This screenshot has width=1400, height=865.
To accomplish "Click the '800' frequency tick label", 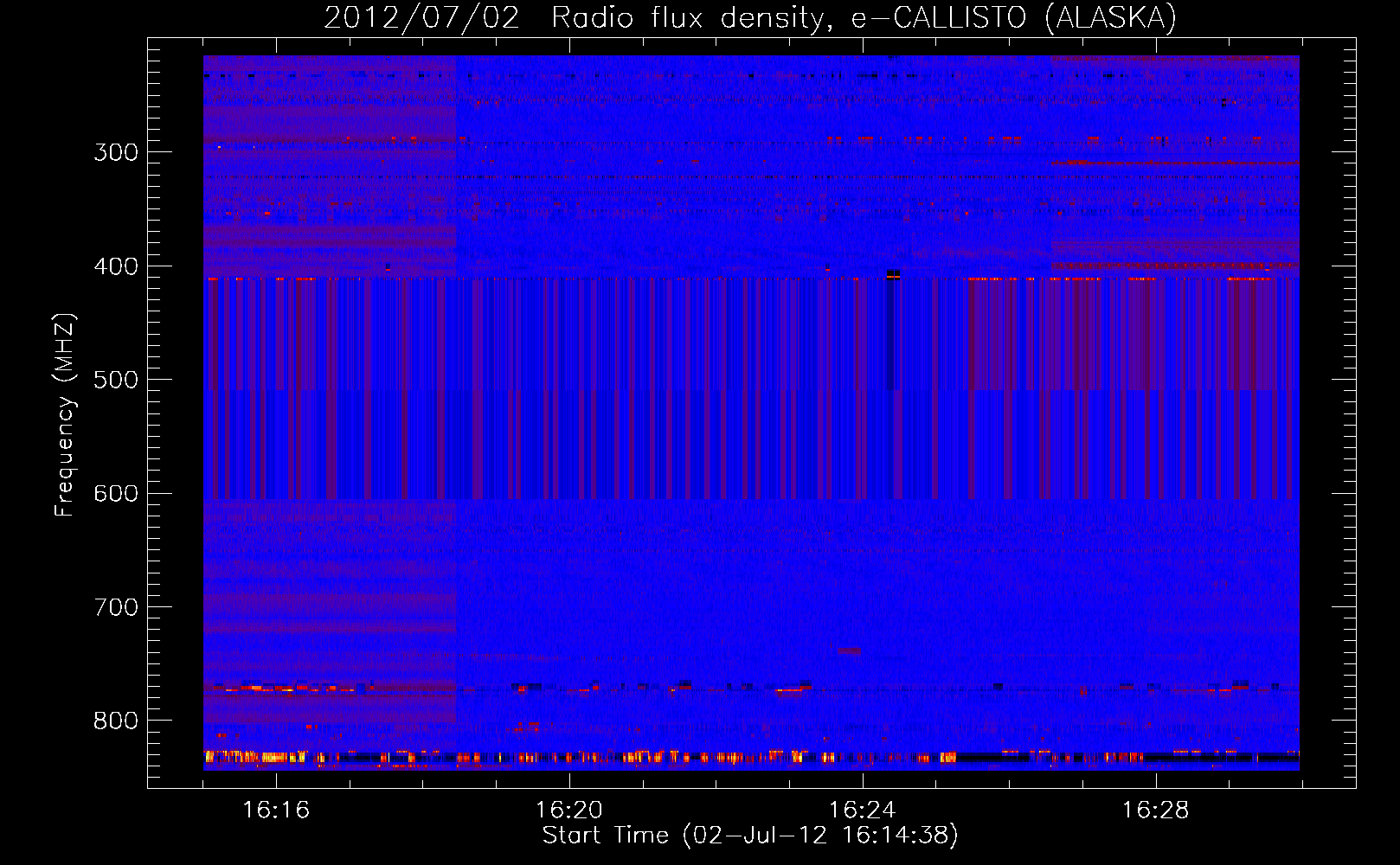I will 116,721.
